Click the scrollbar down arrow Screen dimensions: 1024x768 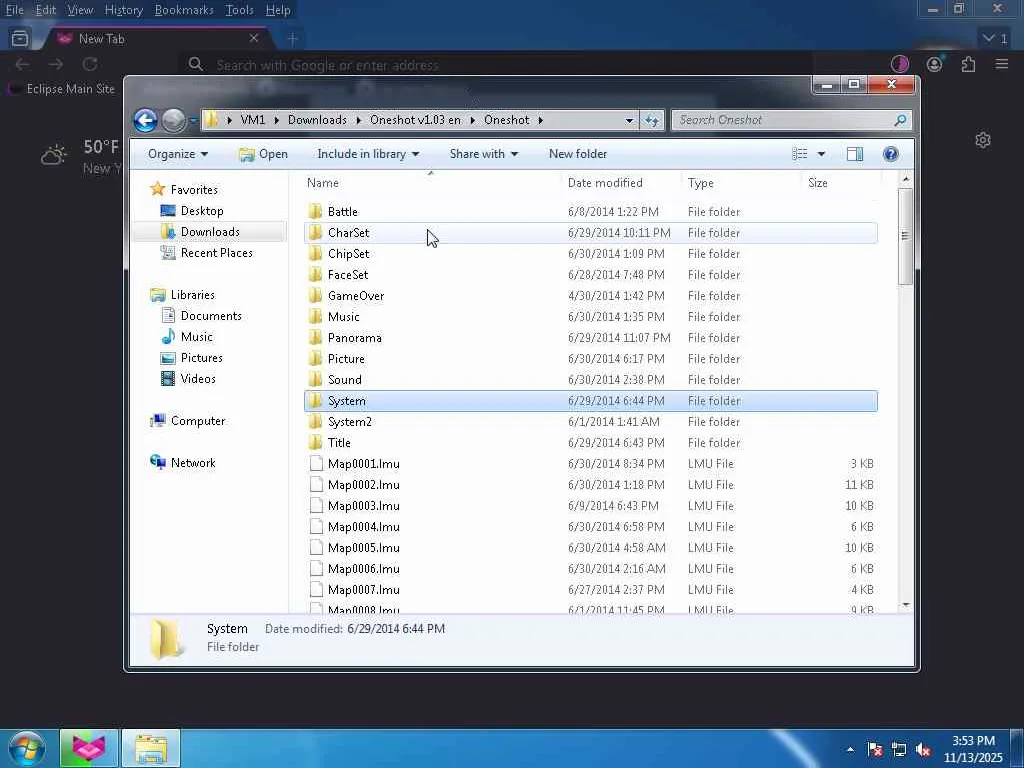(x=905, y=605)
